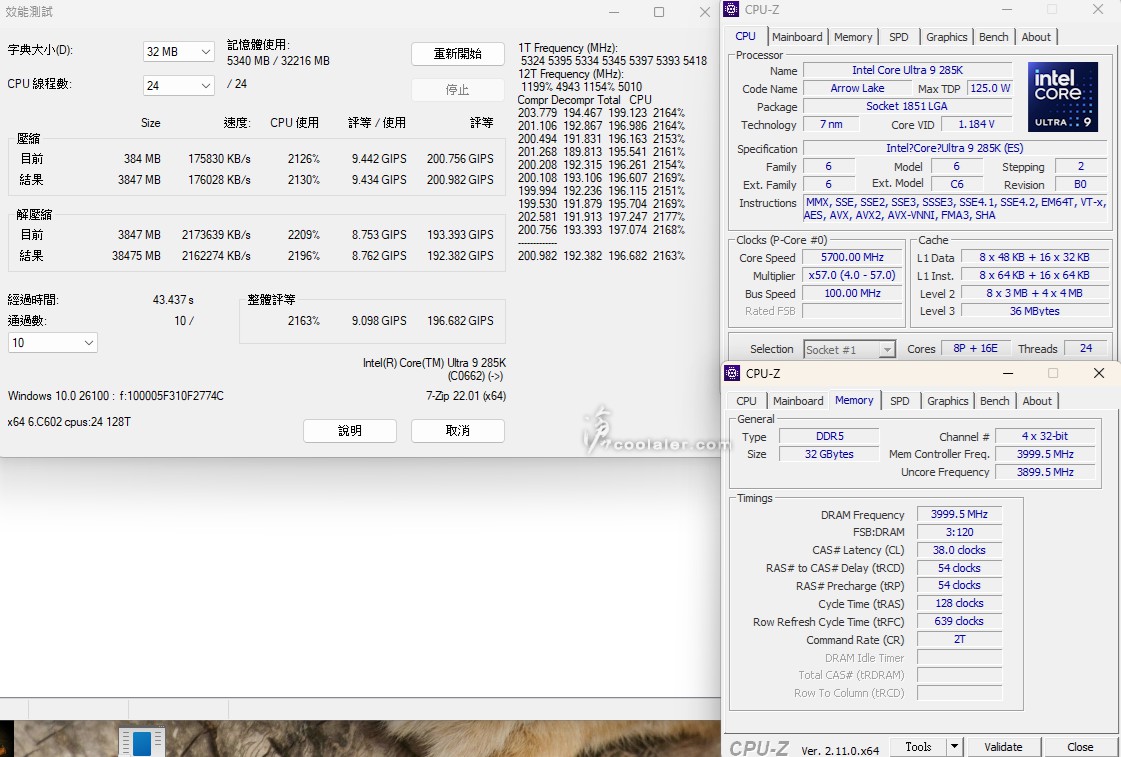Click the 3899.5 MHz uncore frequency value

pyautogui.click(x=1045, y=472)
